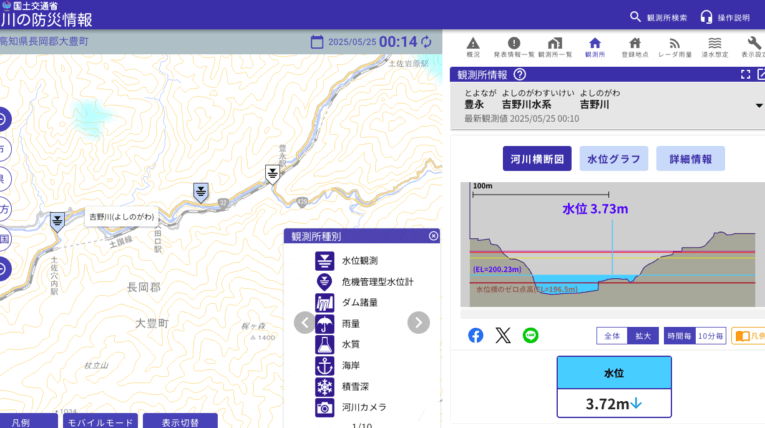Click the highlighted water level marker on map
The width and height of the screenshot is (765, 428).
[201, 192]
